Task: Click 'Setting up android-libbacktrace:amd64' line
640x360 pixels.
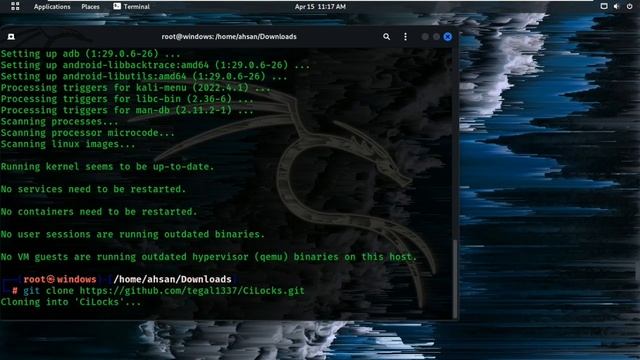Action: click(x=155, y=65)
